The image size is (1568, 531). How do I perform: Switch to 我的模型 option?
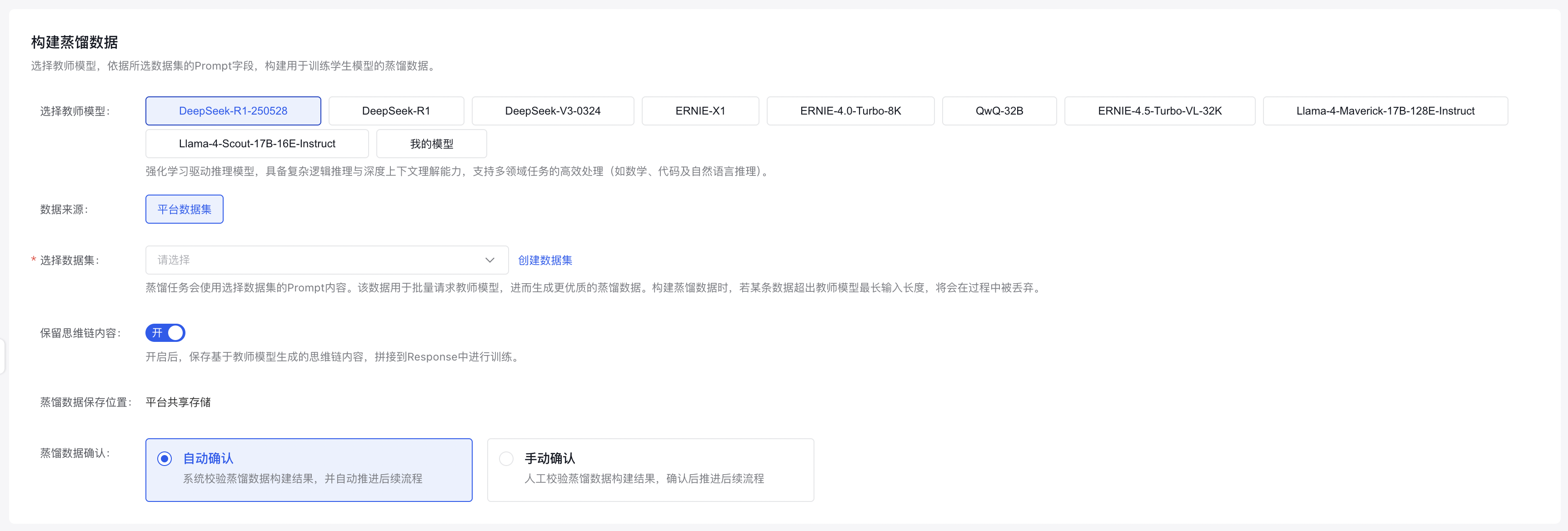pos(432,144)
